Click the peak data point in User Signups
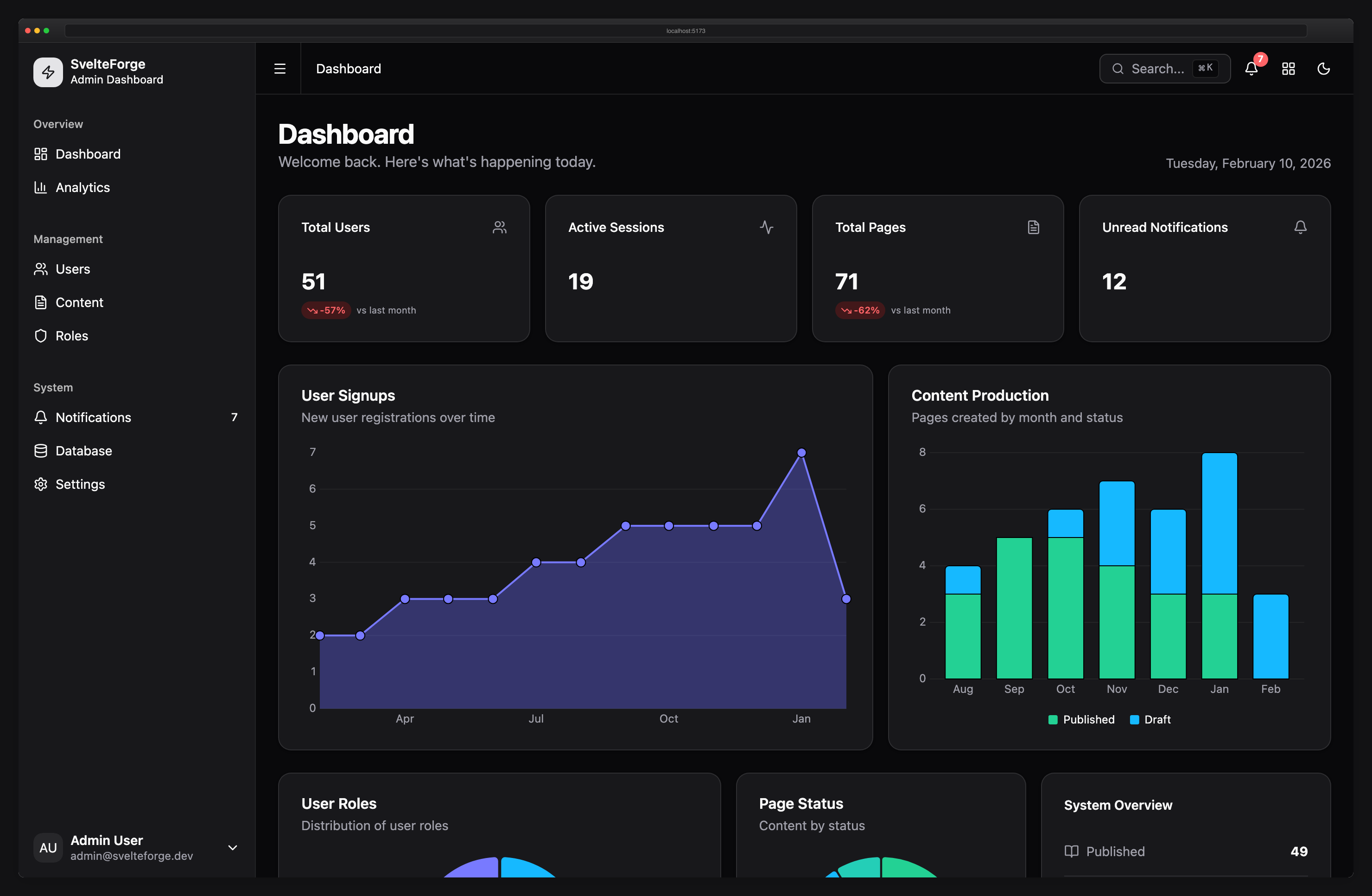Screen dimensions: 1372x896 (x=801, y=453)
